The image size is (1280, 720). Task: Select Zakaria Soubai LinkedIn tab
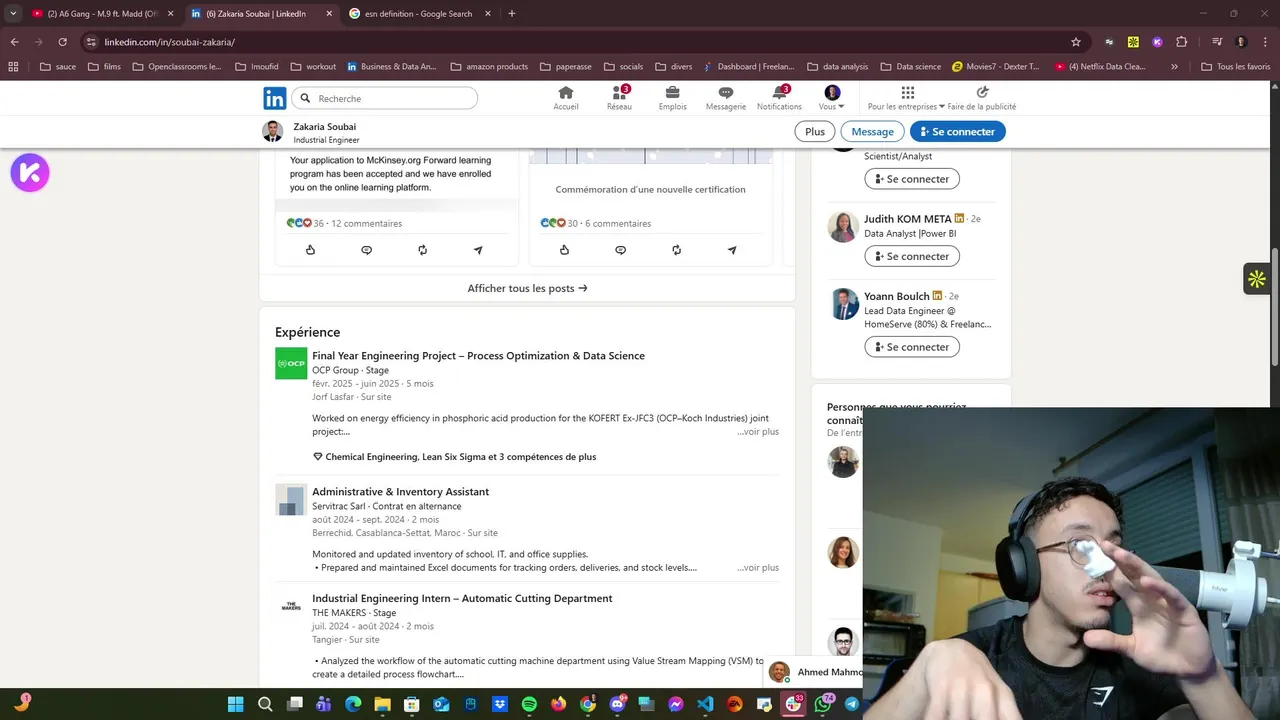tap(262, 14)
